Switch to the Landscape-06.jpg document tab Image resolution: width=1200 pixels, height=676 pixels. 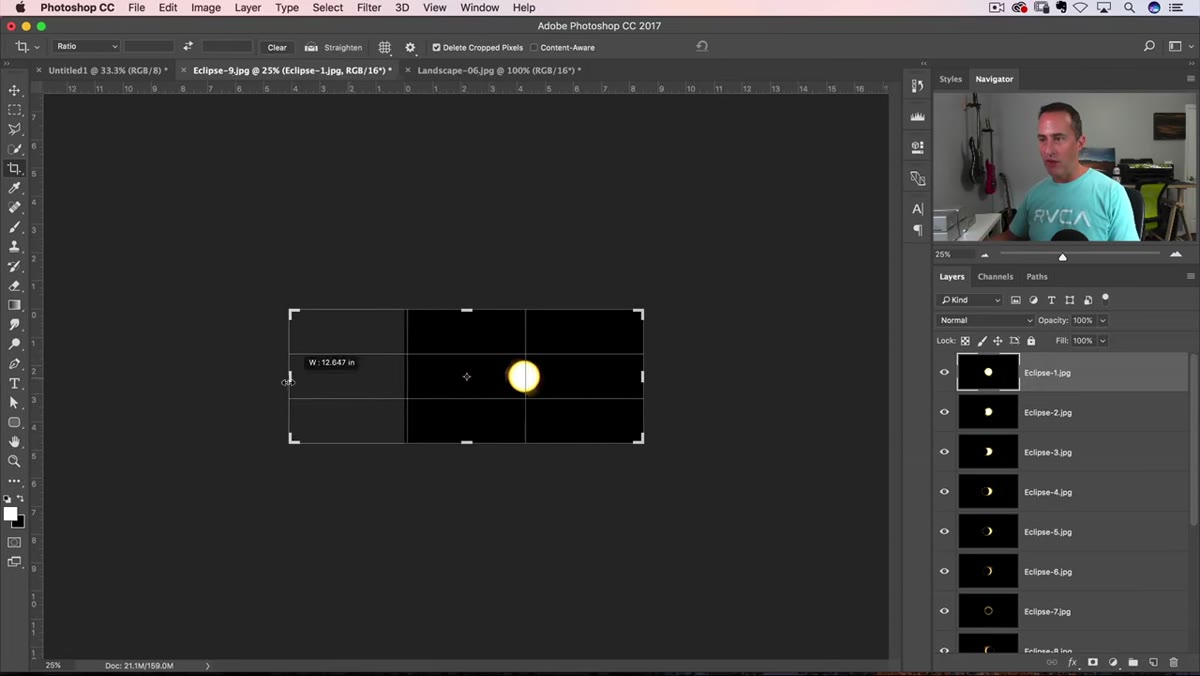(x=499, y=70)
